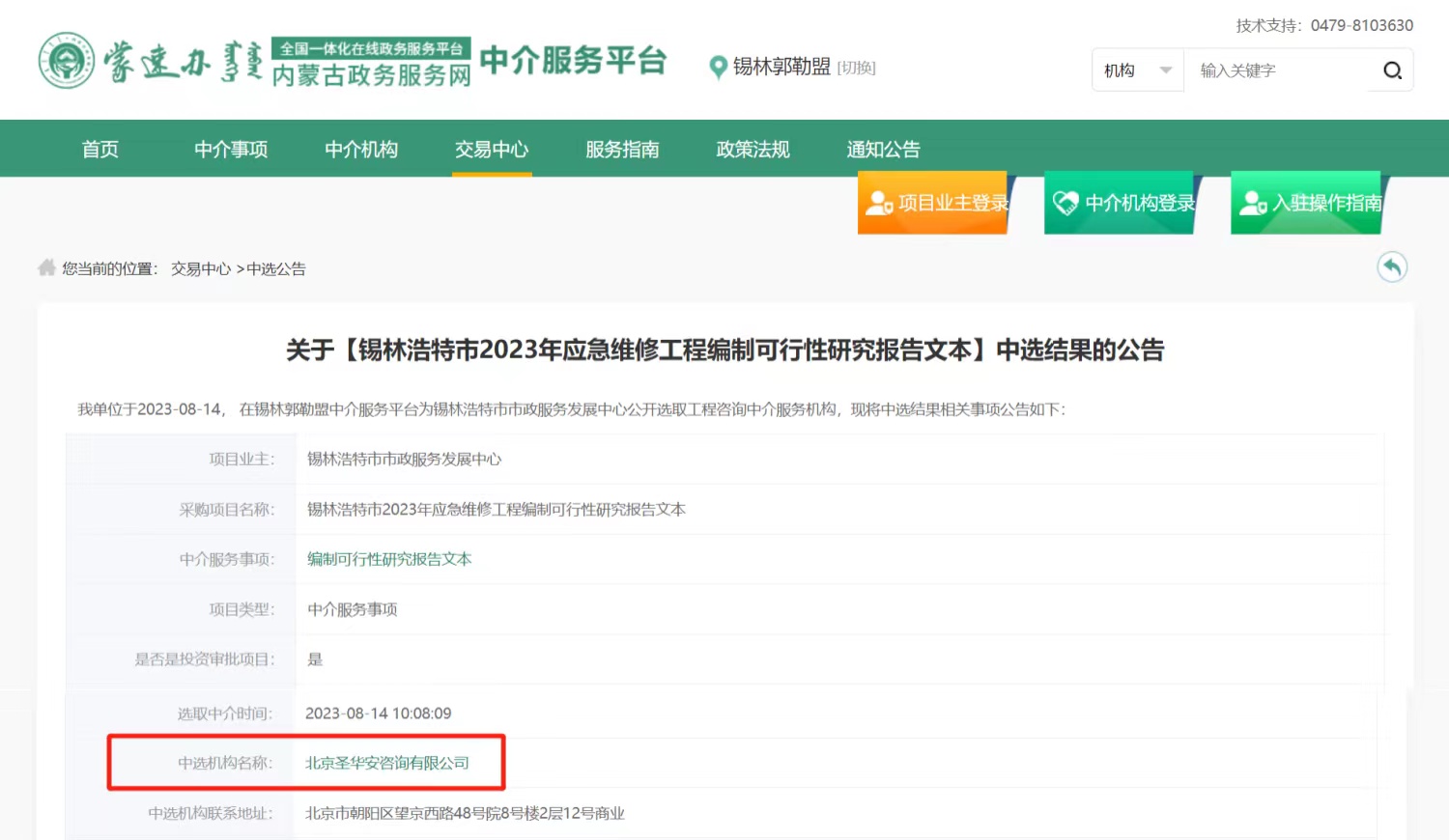Click the 内蒙古政务服务网 logo text

click(x=372, y=75)
